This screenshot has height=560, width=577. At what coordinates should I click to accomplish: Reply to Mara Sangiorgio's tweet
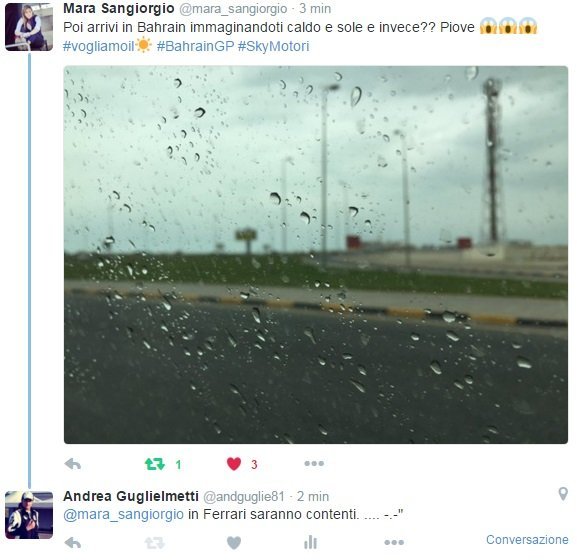(x=72, y=464)
